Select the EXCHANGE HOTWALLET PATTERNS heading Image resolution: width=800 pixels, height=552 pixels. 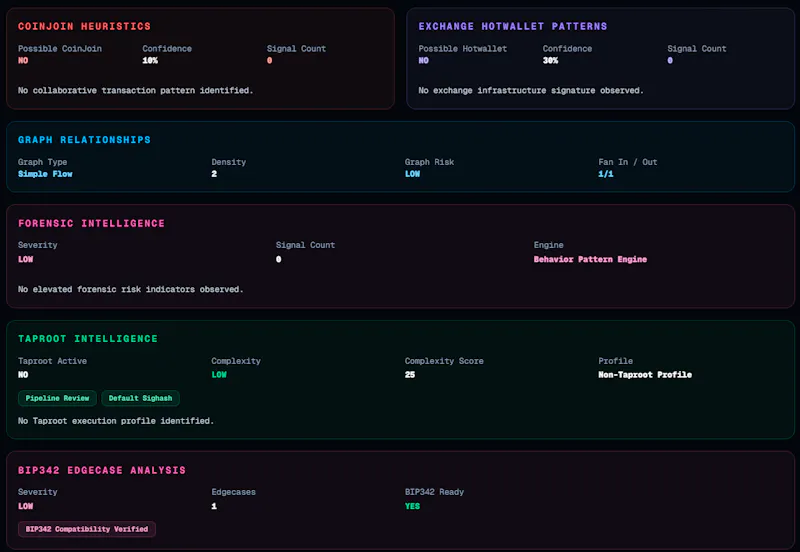point(513,26)
